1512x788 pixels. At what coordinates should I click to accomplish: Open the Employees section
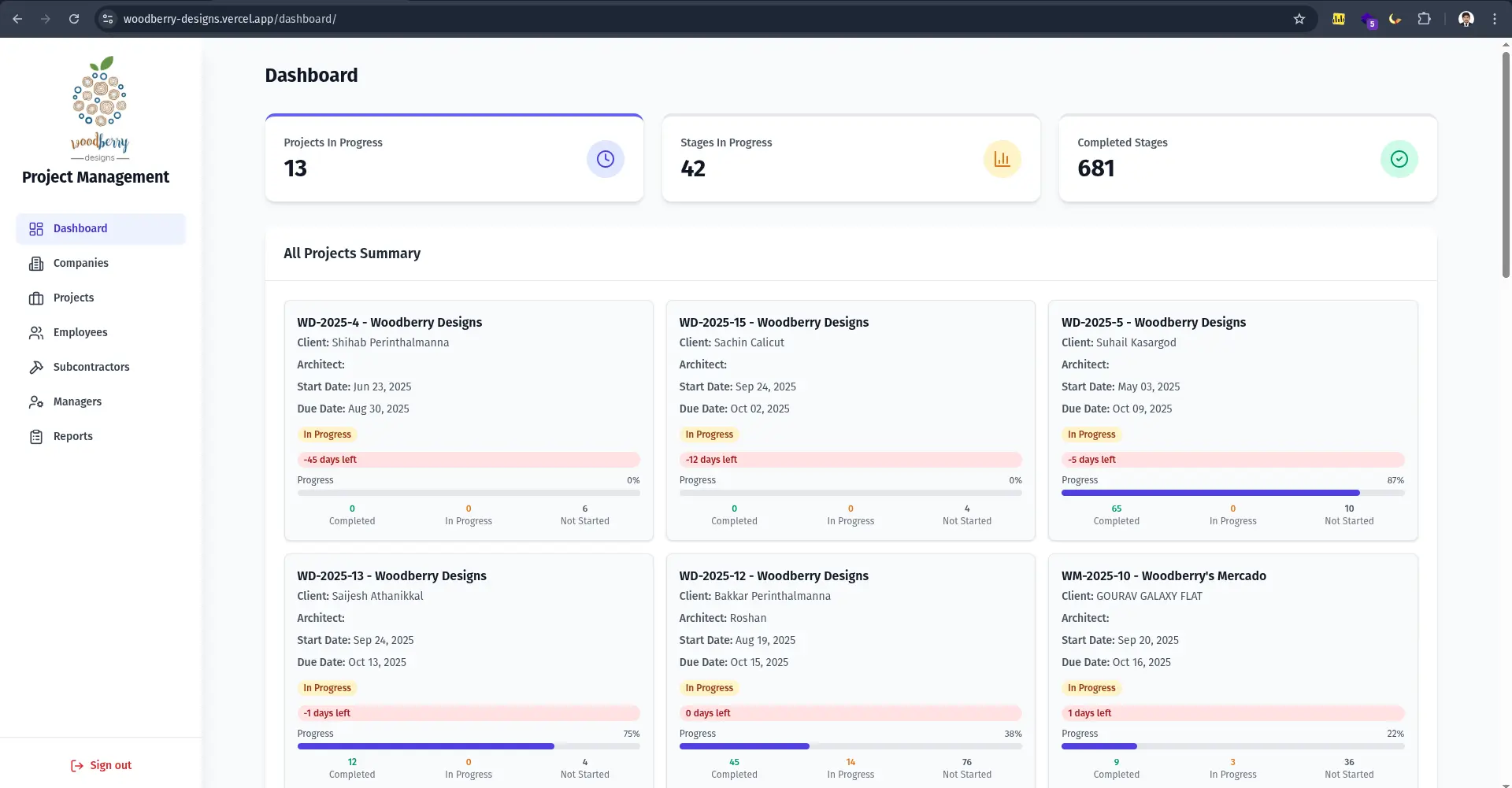point(80,332)
